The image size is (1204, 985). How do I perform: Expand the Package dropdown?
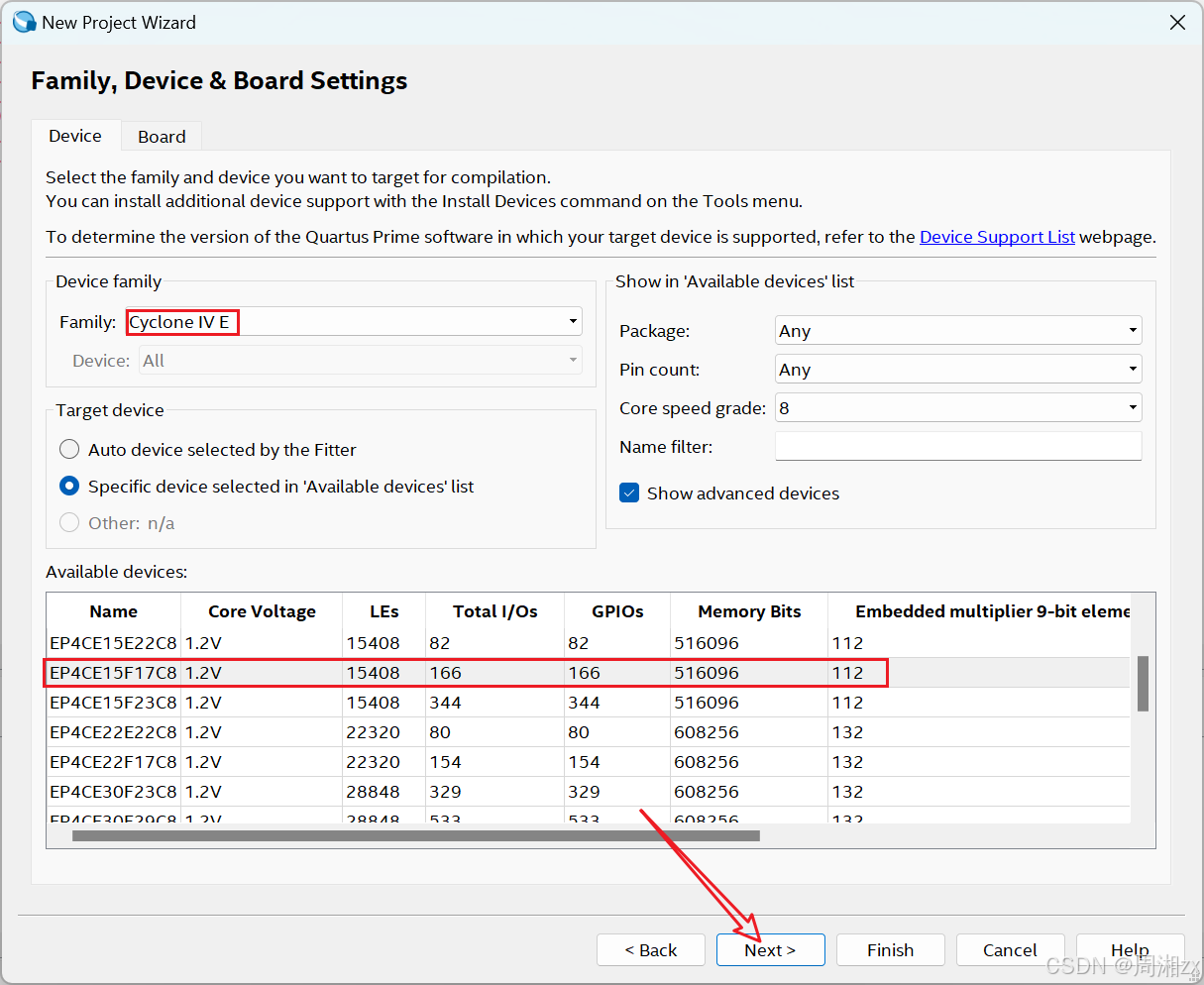pos(958,330)
